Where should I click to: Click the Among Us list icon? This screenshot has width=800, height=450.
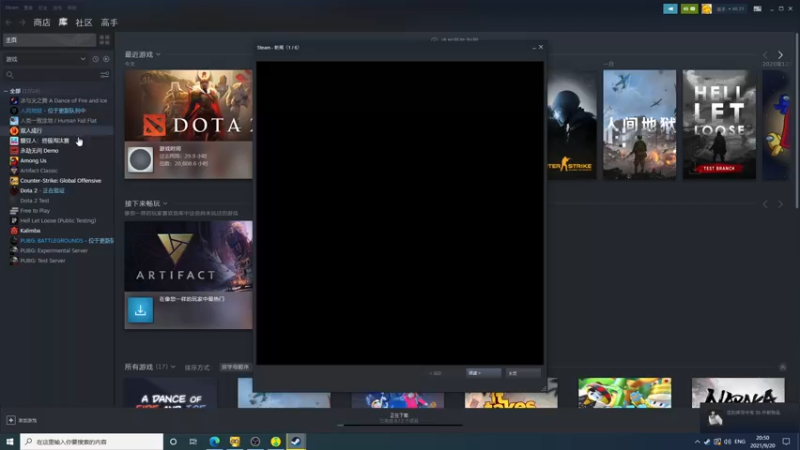tap(14, 160)
